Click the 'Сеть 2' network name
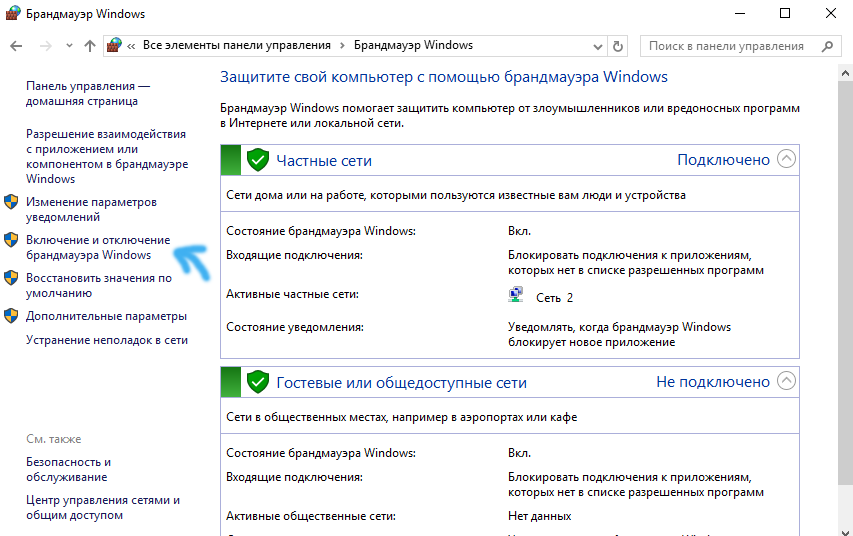 tap(554, 298)
